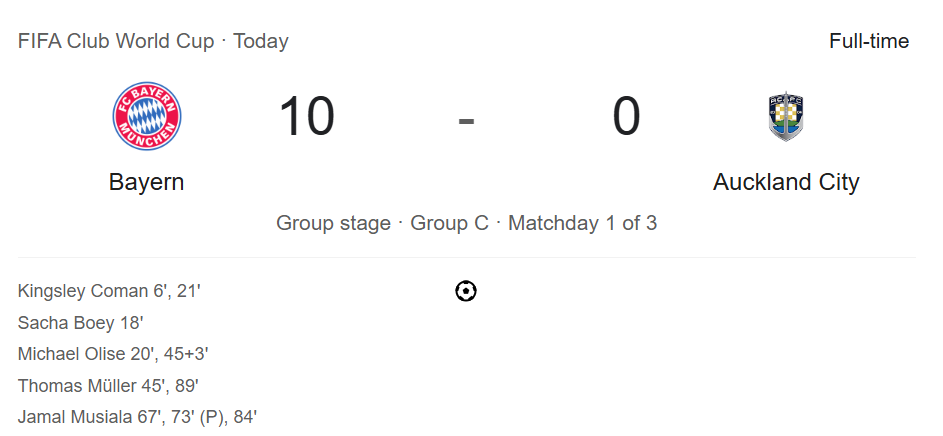Click the divider line below match info
This screenshot has height=436, width=943.
click(x=466, y=257)
